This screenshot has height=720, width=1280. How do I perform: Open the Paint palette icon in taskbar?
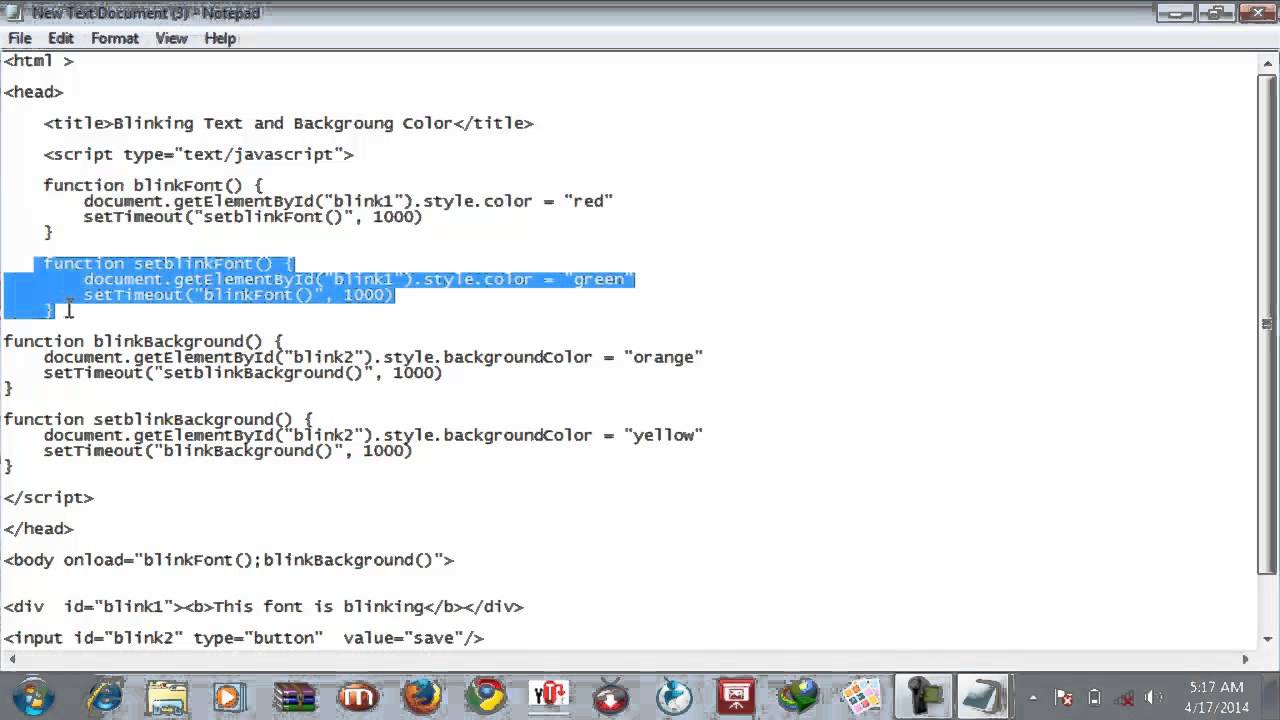(x=861, y=695)
